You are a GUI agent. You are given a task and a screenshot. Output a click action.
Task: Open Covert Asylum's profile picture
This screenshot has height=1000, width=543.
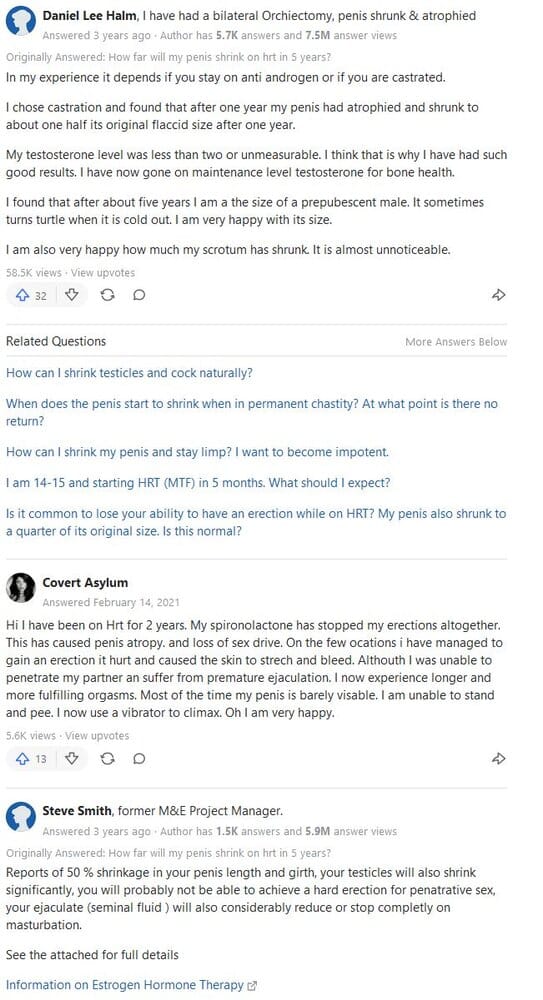coord(20,587)
